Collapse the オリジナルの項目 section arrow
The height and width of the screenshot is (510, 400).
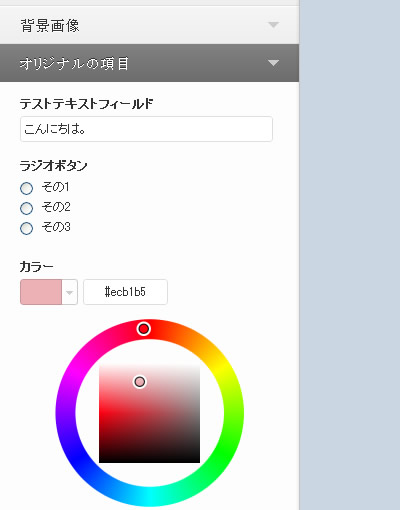click(x=273, y=63)
